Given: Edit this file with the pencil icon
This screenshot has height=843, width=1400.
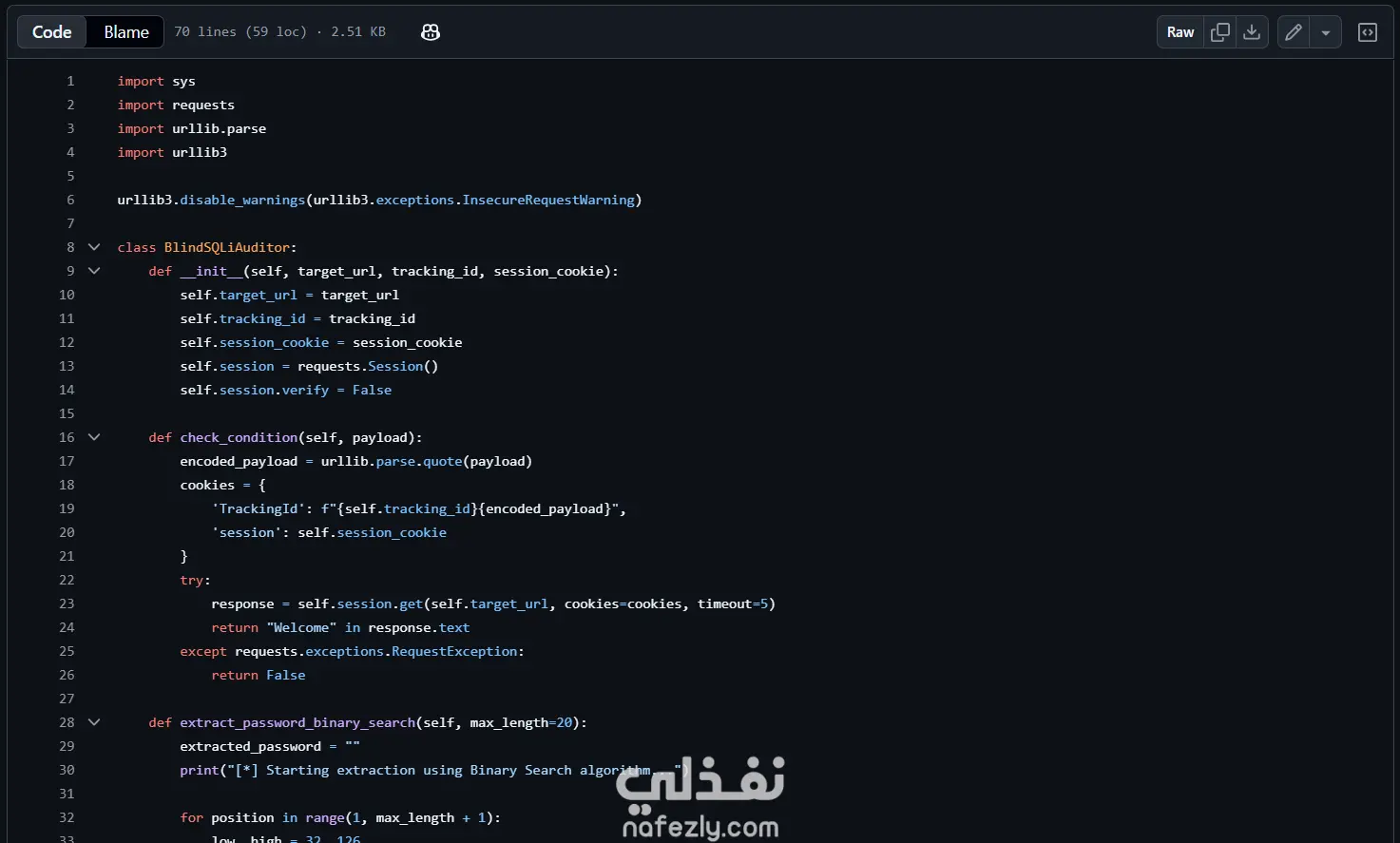Looking at the screenshot, I should point(1294,32).
